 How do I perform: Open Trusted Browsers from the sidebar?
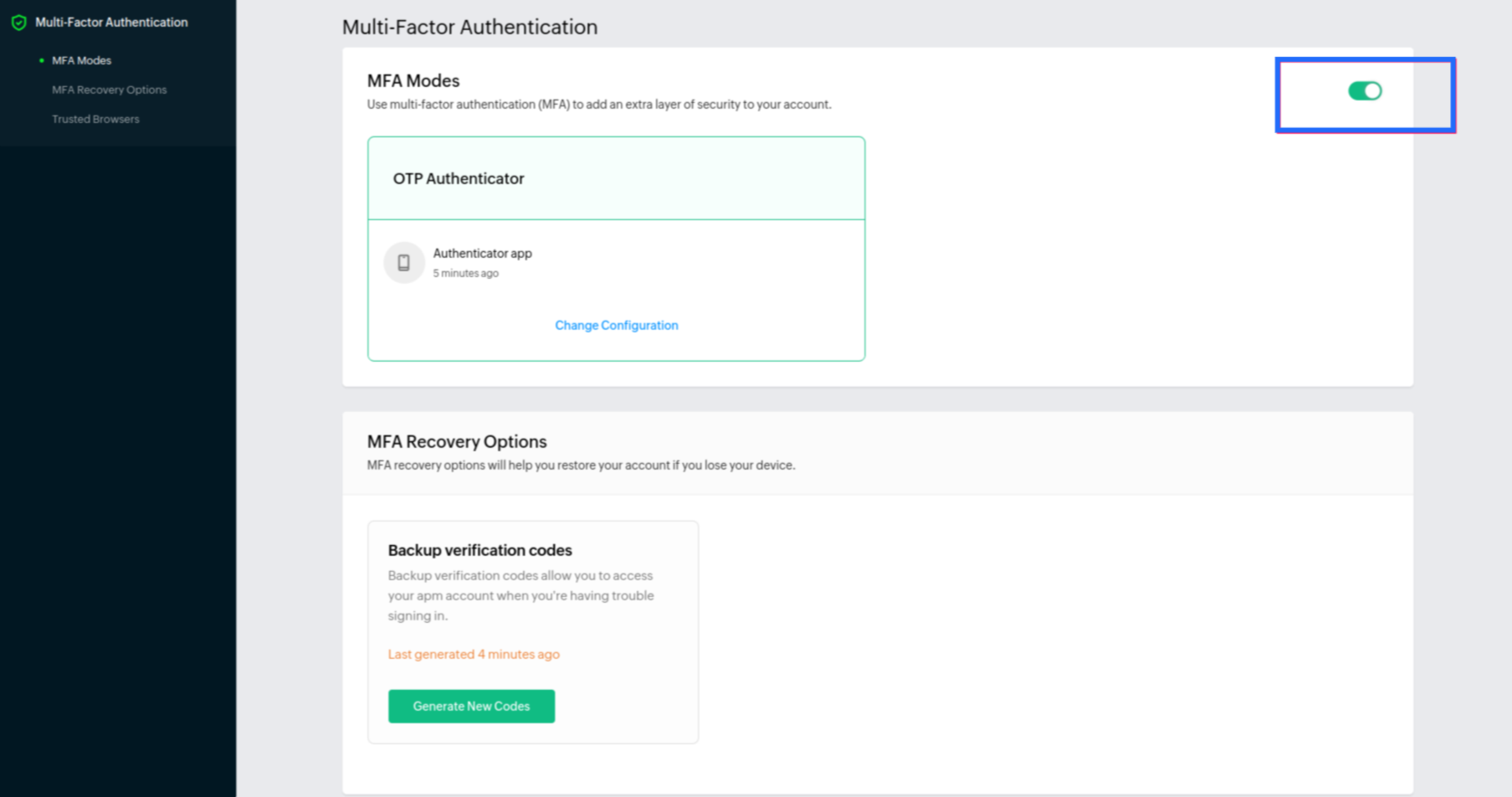(95, 119)
